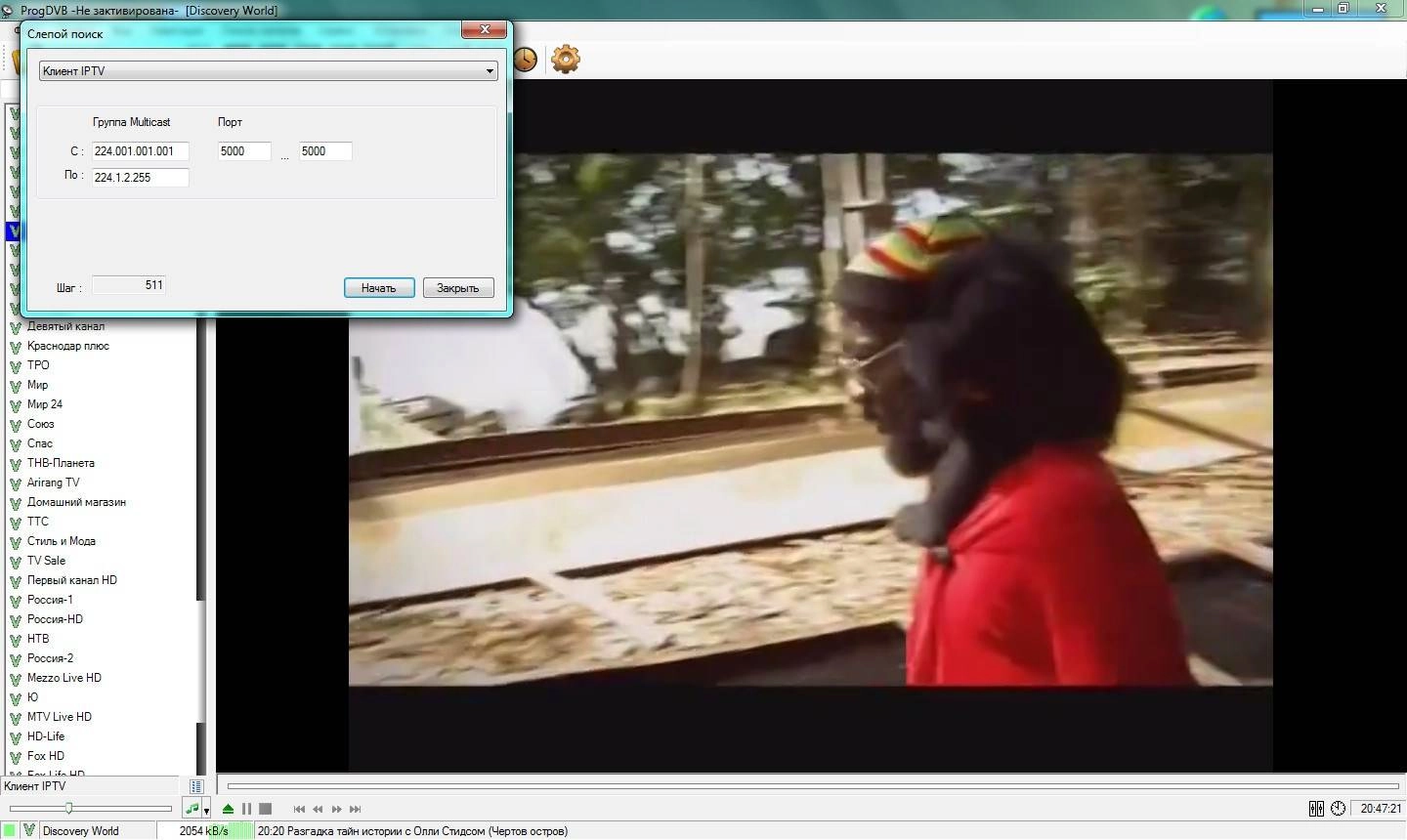Toggle the channel list view icon
This screenshot has width=1407, height=840.
tap(196, 786)
